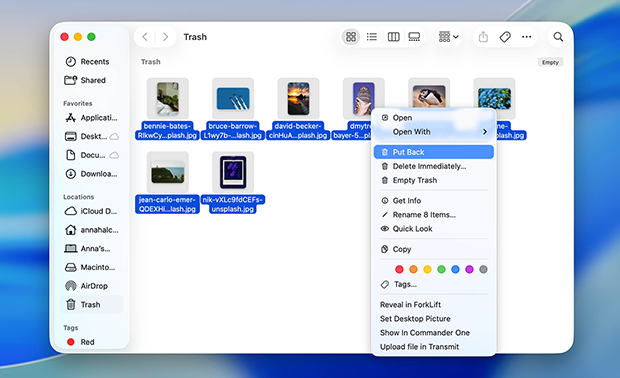Apply the red color tag
Screen dimensions: 620x378
399,269
